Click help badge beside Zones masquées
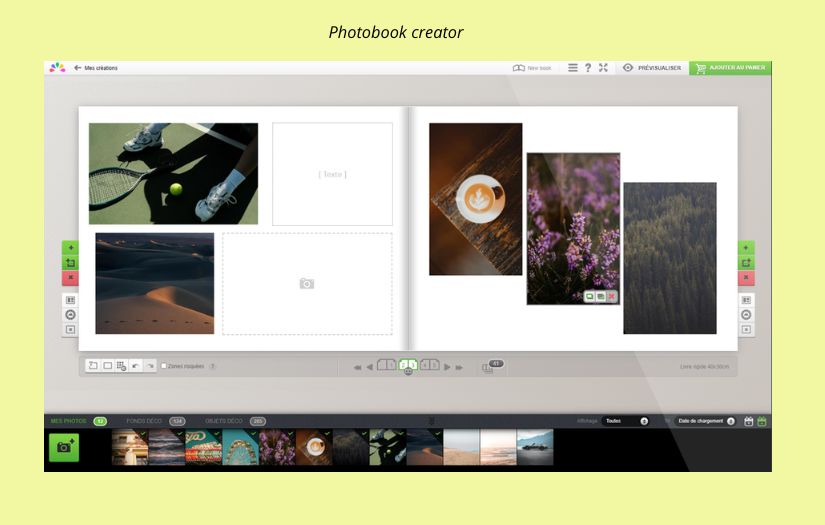Viewport: 825px width, 525px height. 213,366
